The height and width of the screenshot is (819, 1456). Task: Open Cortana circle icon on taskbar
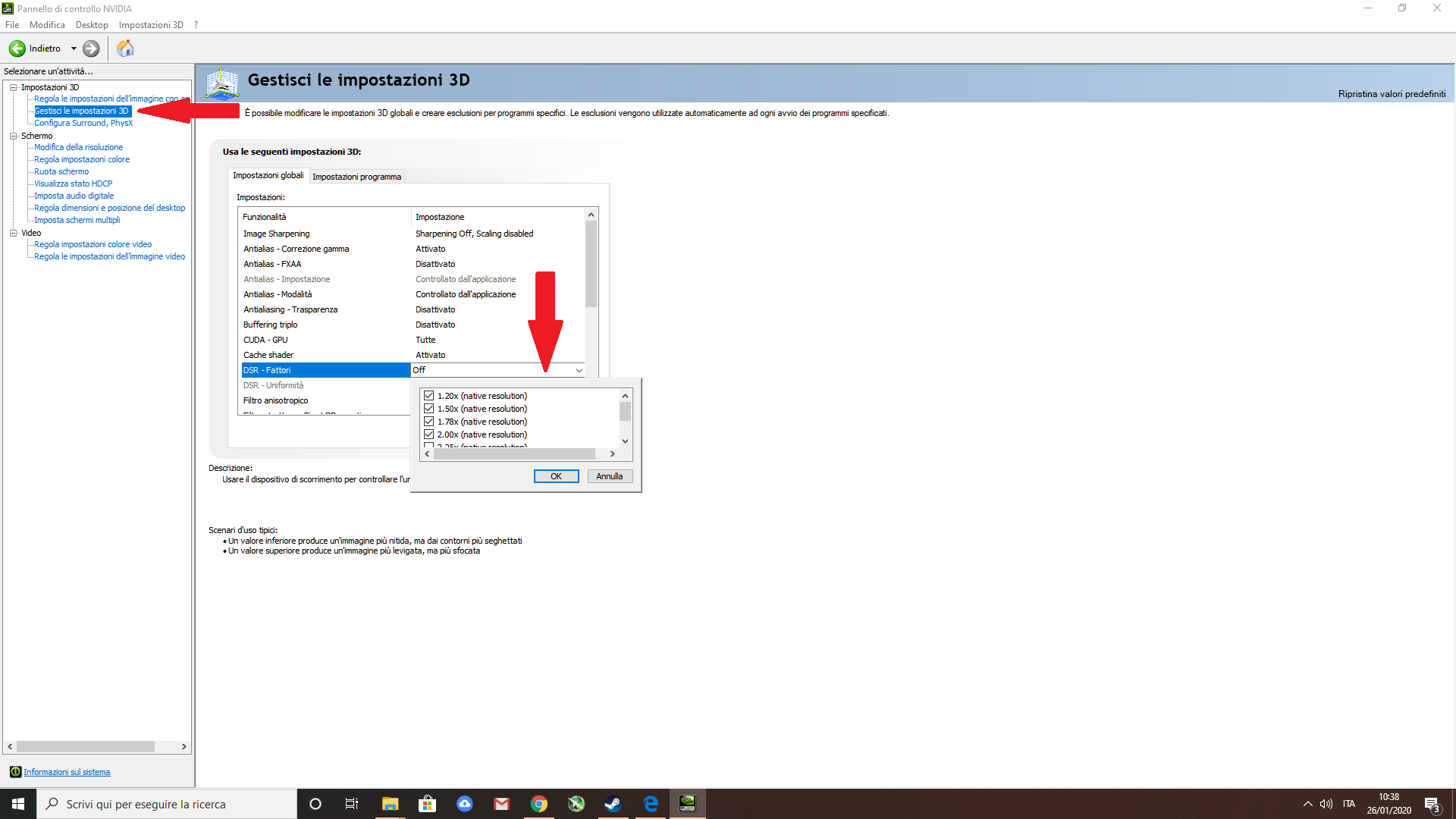(x=315, y=804)
